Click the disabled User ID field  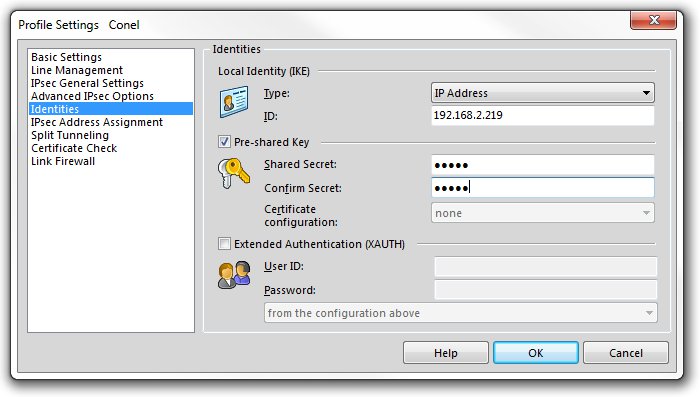546,267
